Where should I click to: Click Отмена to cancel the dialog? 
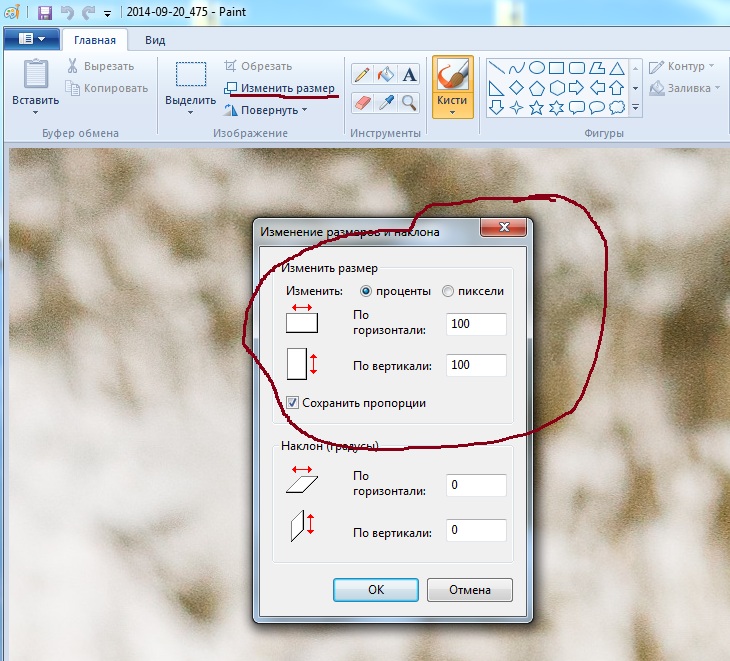pyautogui.click(x=470, y=590)
